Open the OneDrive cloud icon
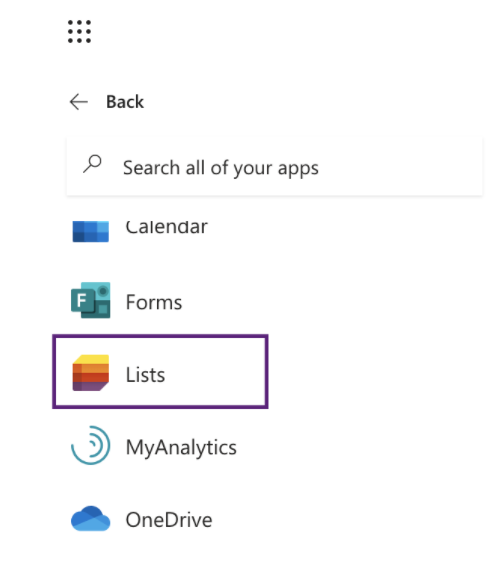Image resolution: width=496 pixels, height=570 pixels. coord(91,518)
